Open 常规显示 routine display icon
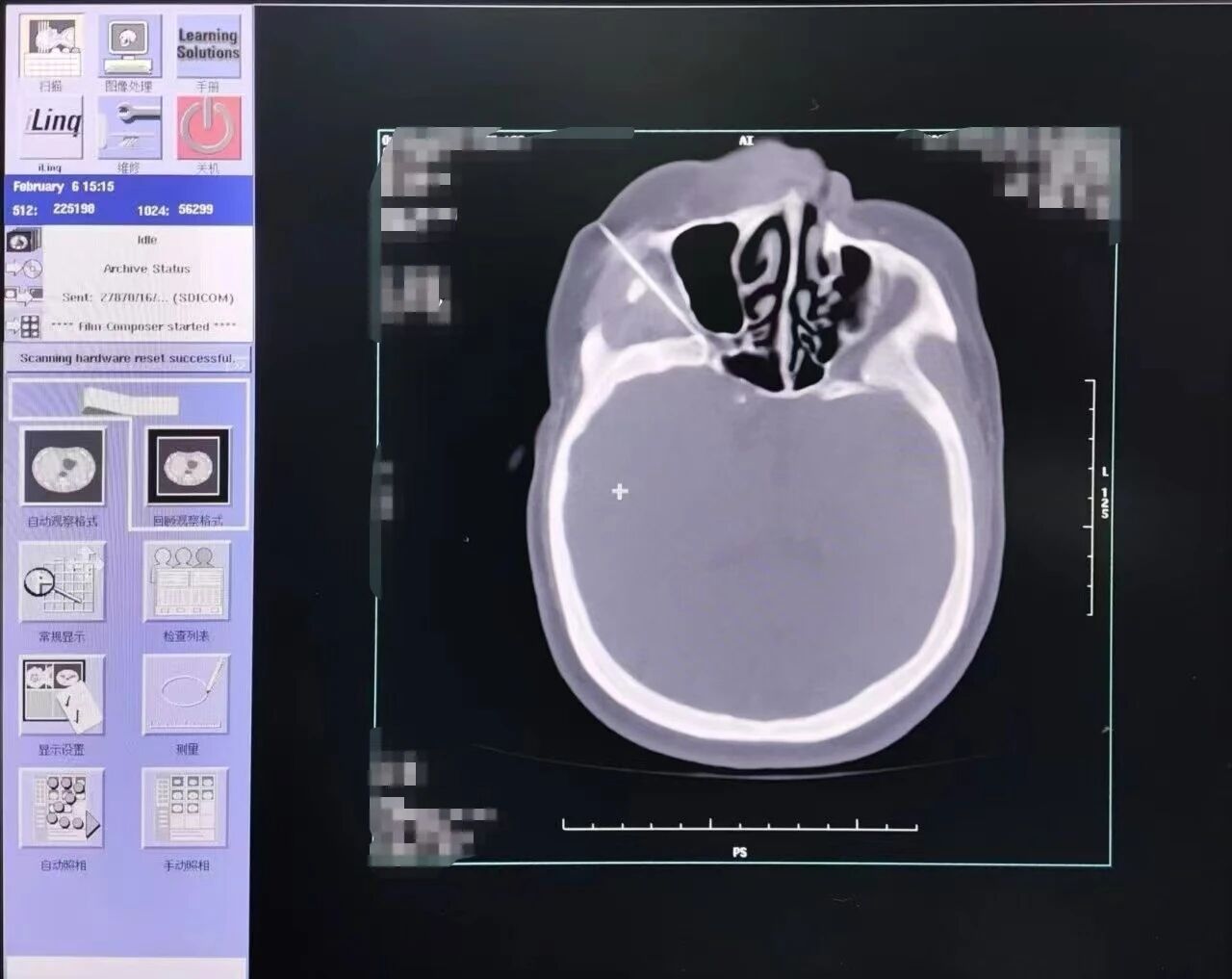 pyautogui.click(x=62, y=583)
